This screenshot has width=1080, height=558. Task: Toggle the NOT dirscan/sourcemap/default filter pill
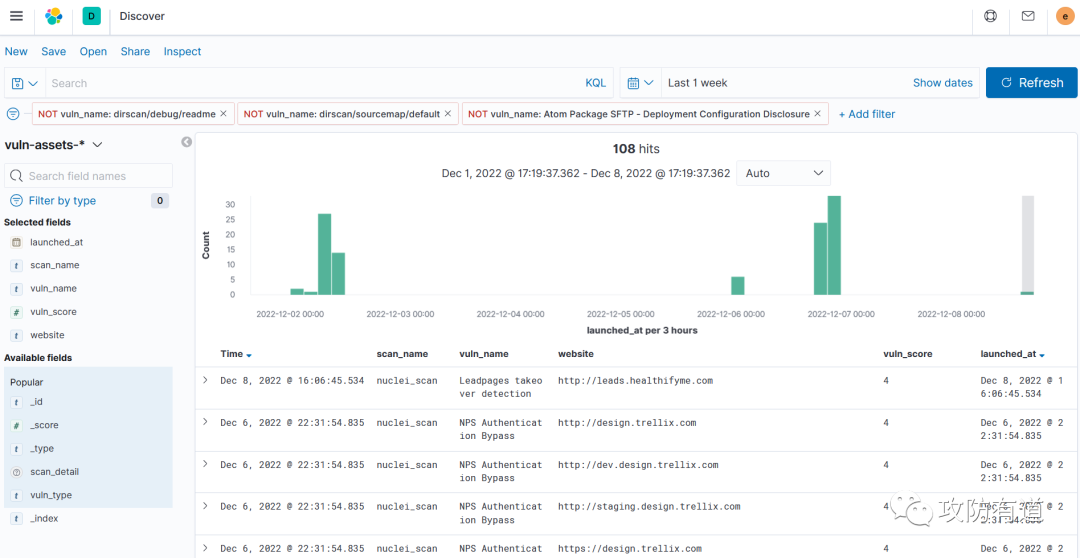click(x=342, y=114)
